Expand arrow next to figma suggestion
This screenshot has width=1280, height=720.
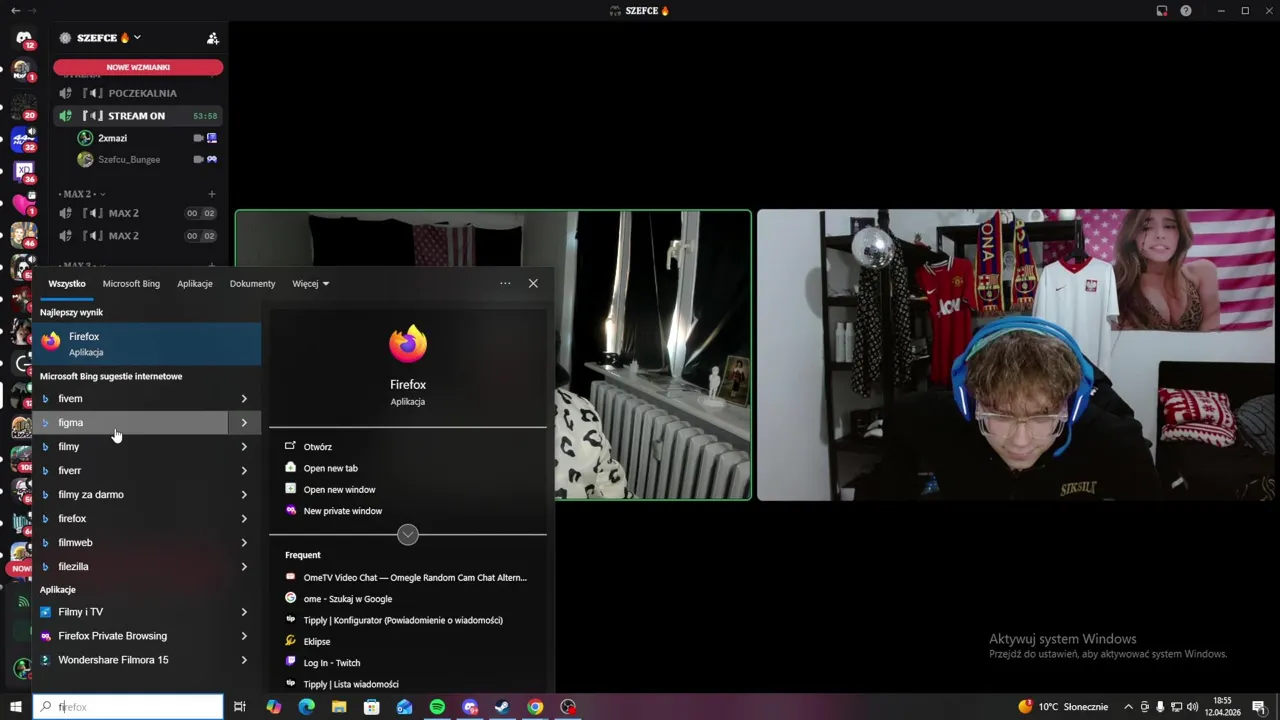[x=244, y=423]
